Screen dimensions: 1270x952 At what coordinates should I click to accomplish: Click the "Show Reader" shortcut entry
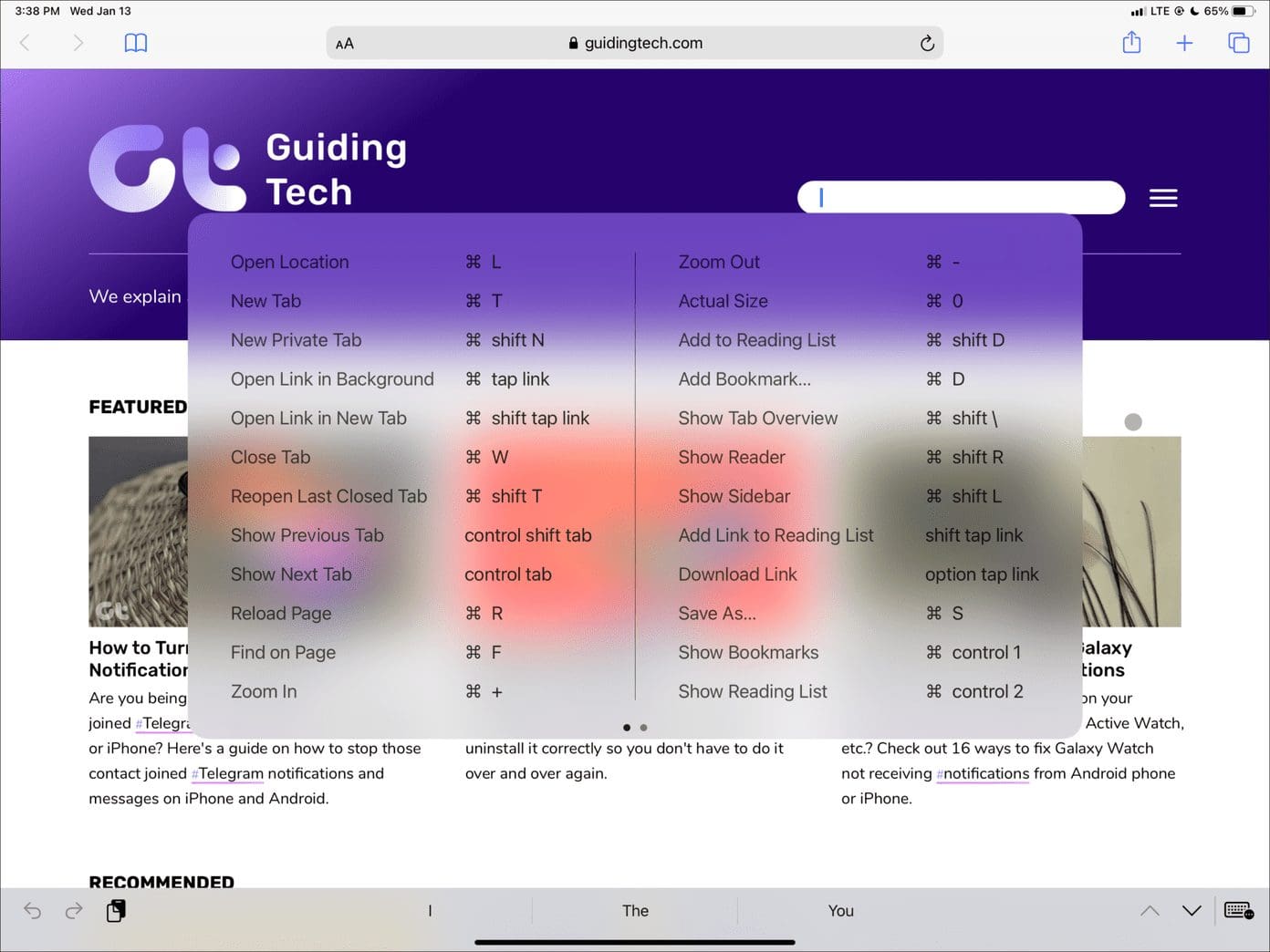click(732, 457)
